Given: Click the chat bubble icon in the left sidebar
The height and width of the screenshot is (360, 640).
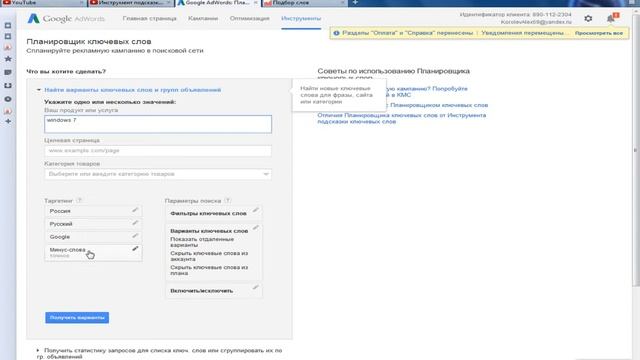Looking at the screenshot, I should click(8, 72).
